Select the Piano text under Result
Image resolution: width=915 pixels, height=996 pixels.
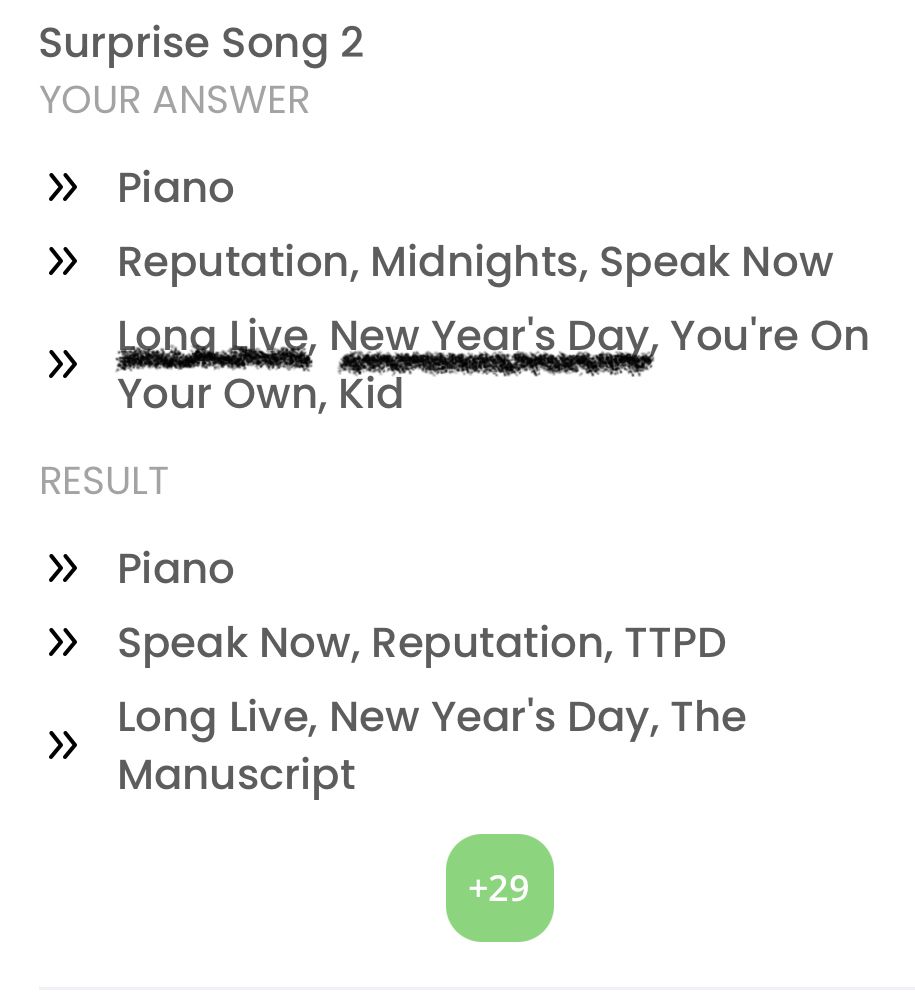pos(176,569)
